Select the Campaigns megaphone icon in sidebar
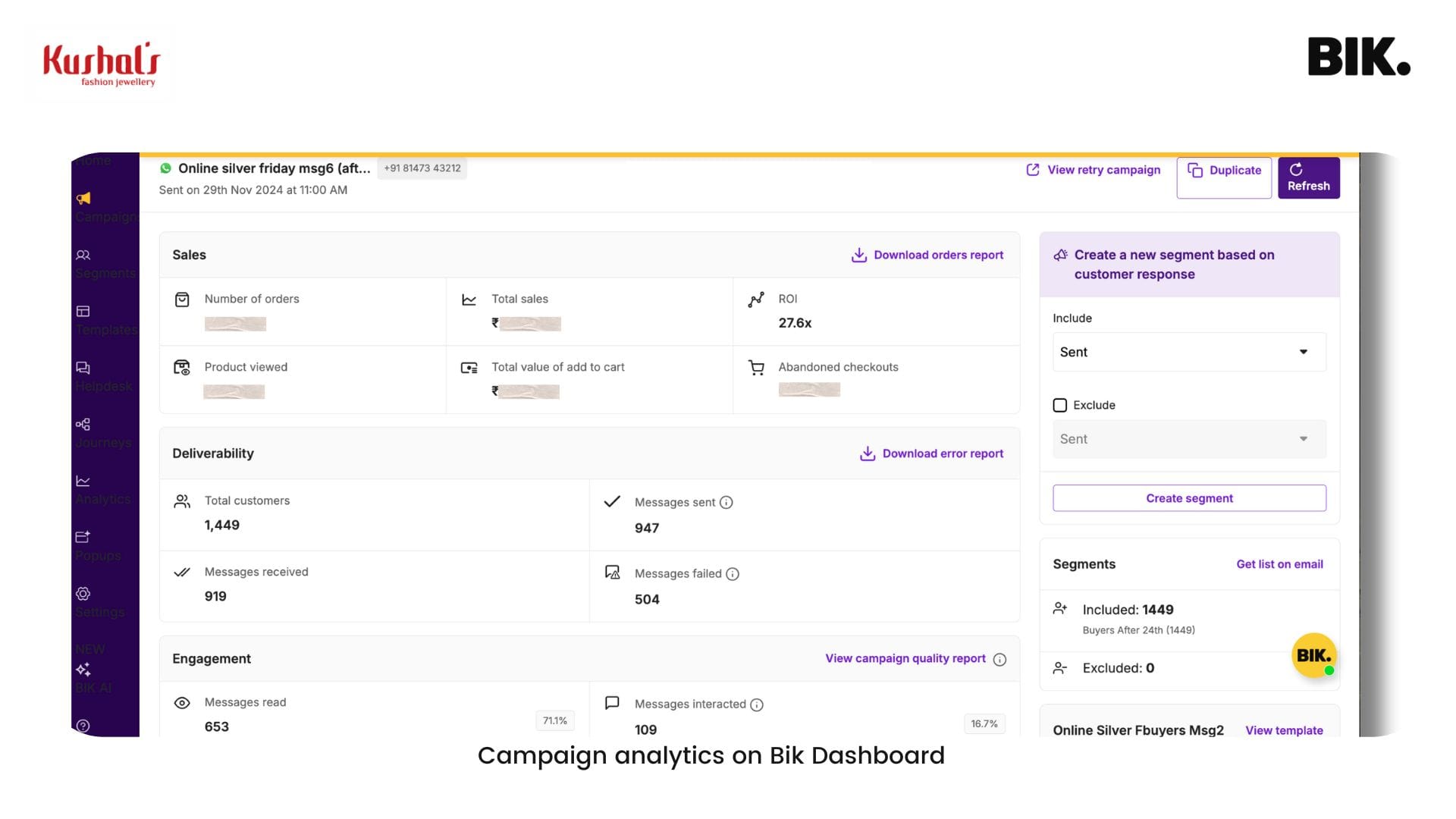The width and height of the screenshot is (1456, 819). click(83, 198)
